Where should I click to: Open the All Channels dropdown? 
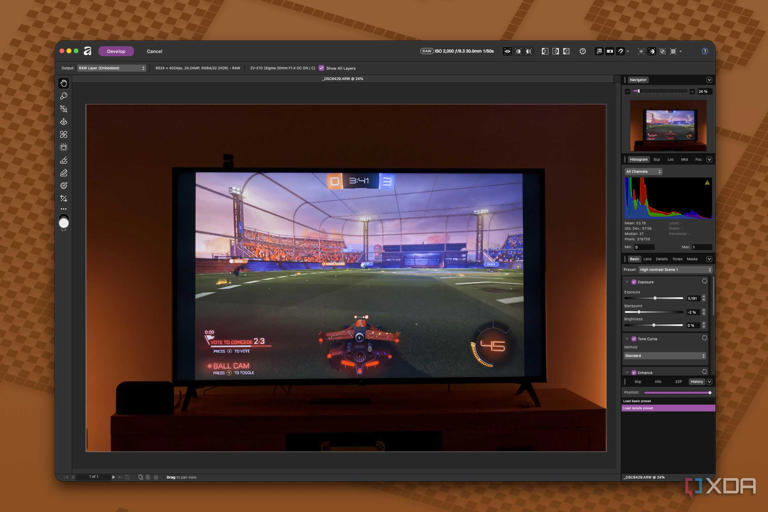coord(643,172)
